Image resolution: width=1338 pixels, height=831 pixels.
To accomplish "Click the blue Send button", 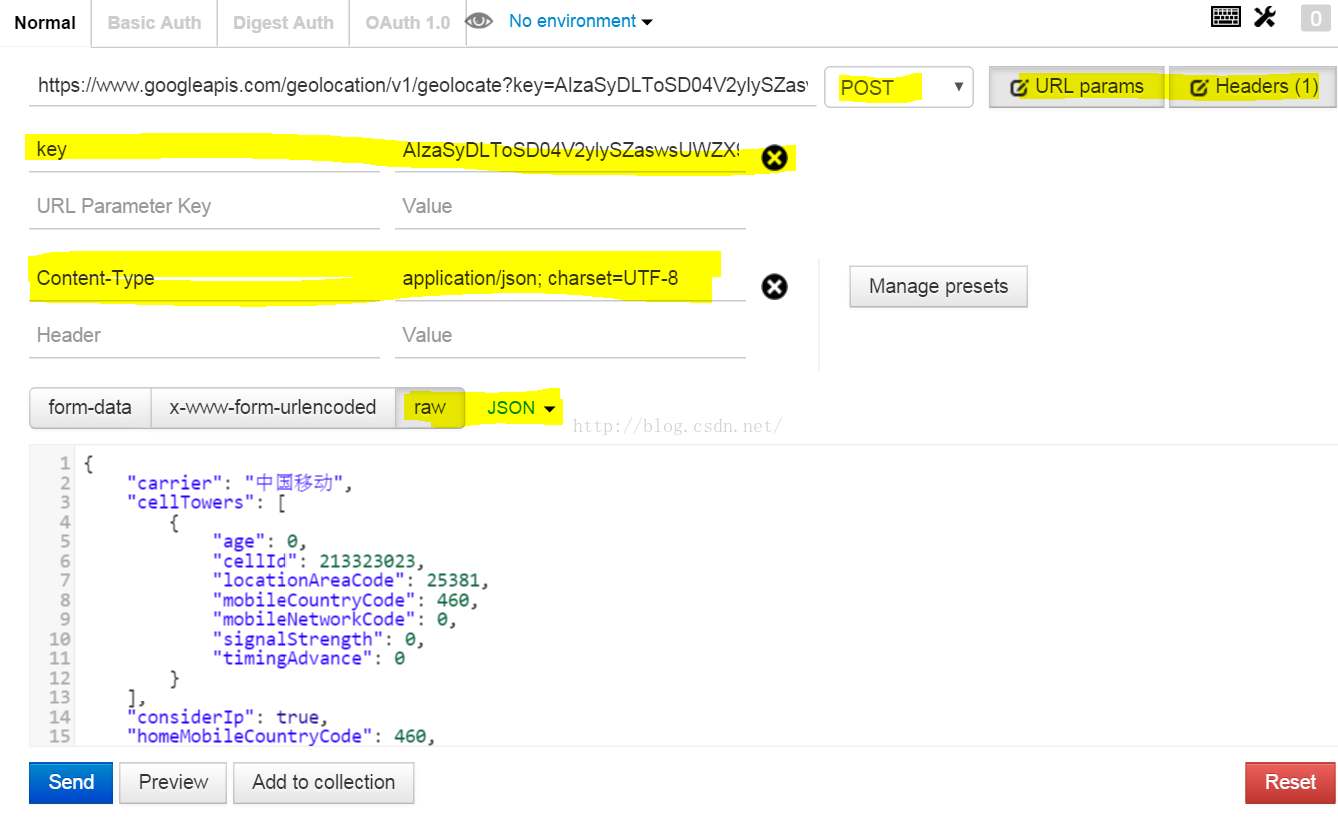I will 71,782.
